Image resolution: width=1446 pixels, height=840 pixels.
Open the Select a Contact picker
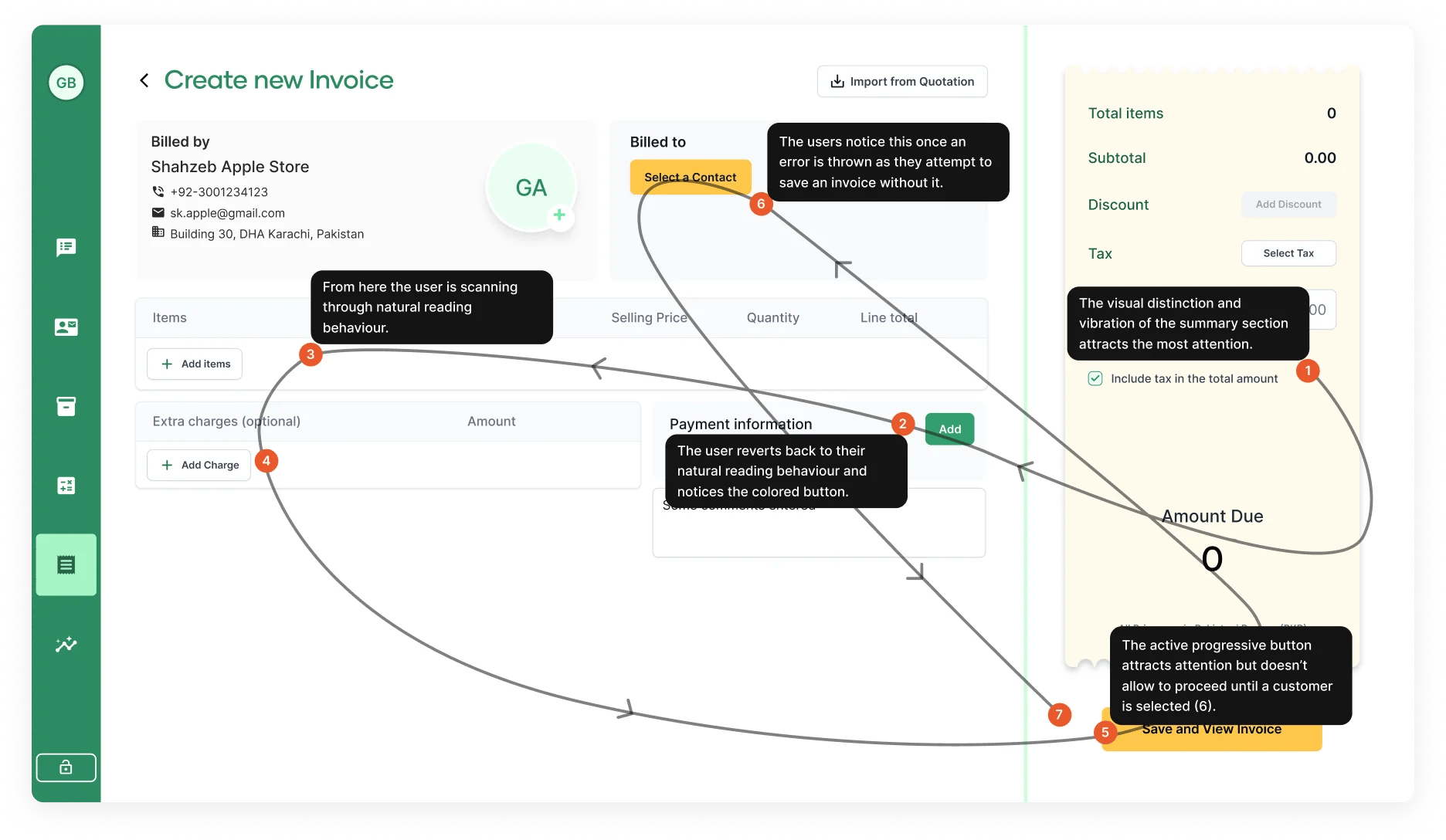tap(690, 177)
